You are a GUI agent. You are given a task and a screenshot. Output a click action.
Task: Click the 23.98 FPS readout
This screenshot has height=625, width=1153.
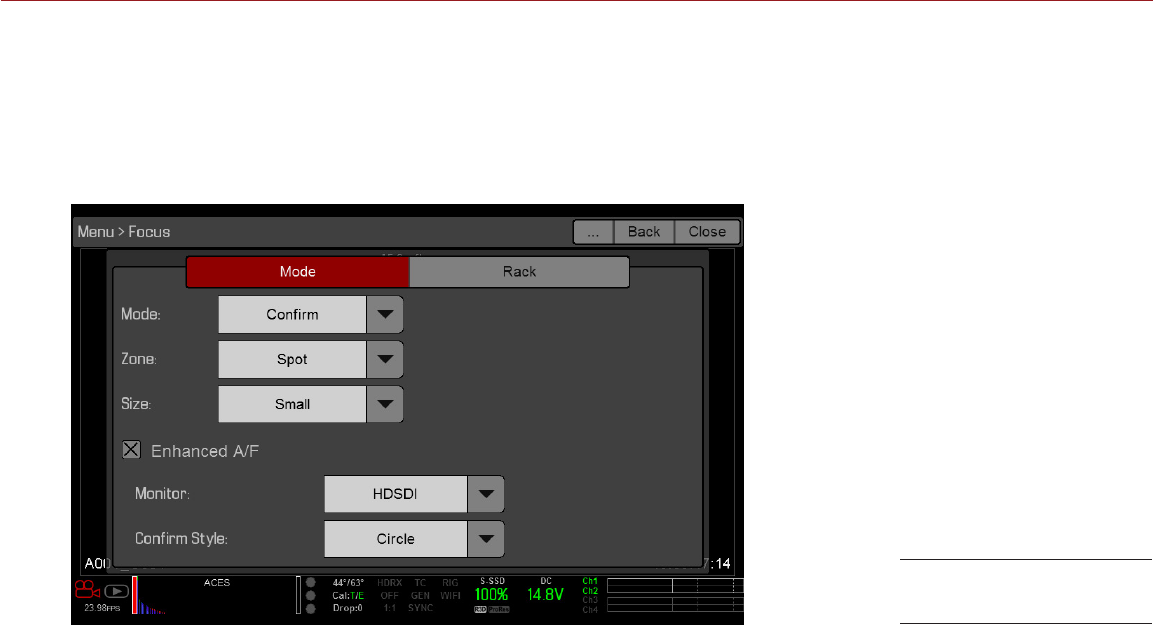(101, 608)
